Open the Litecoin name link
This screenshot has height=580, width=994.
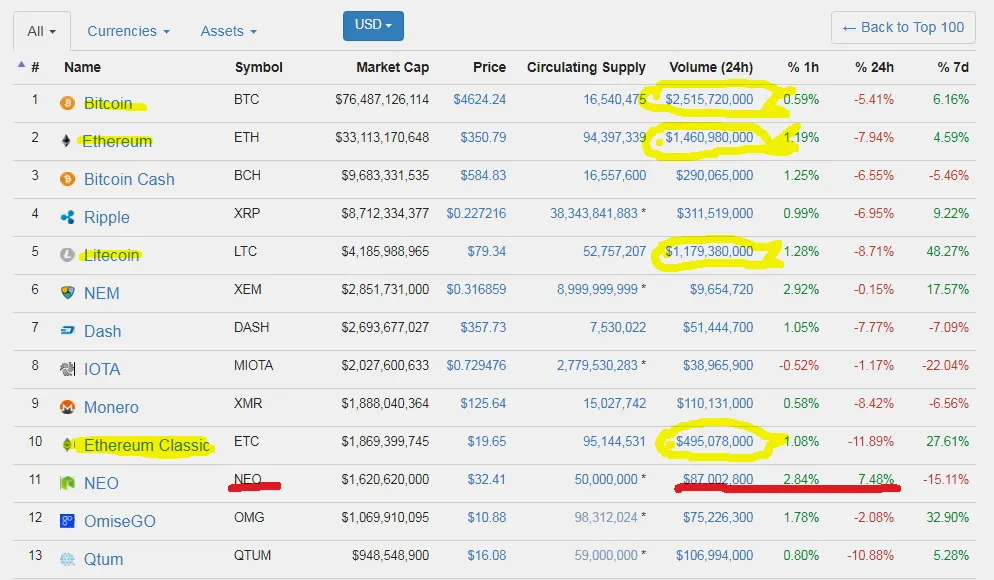[112, 255]
